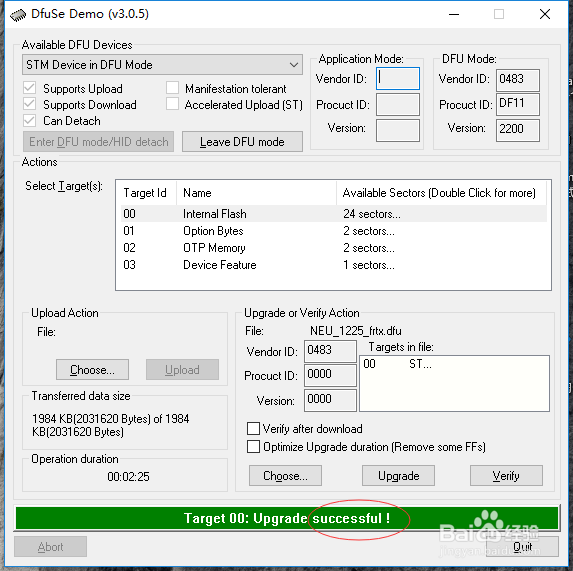Check Verify after download option
This screenshot has width=573, height=571.
point(253,429)
